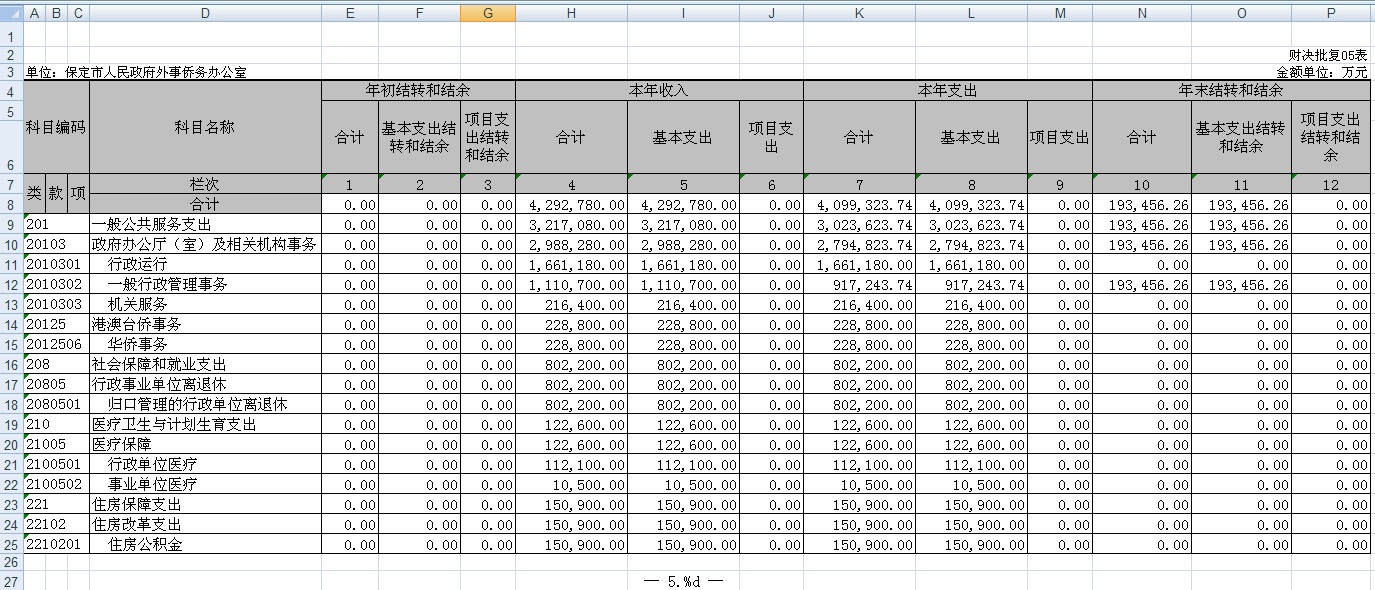
Task: Select the code cell 2010302
Action: [x=56, y=285]
